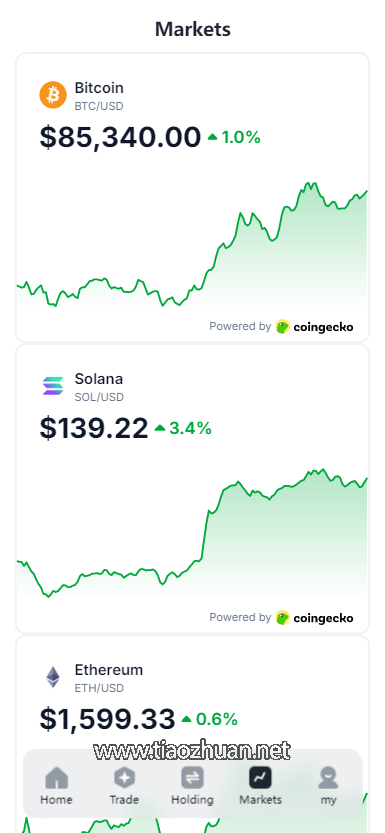Click the Ethereum diamond logo icon
Image resolution: width=385 pixels, height=833 pixels.
coord(53,677)
